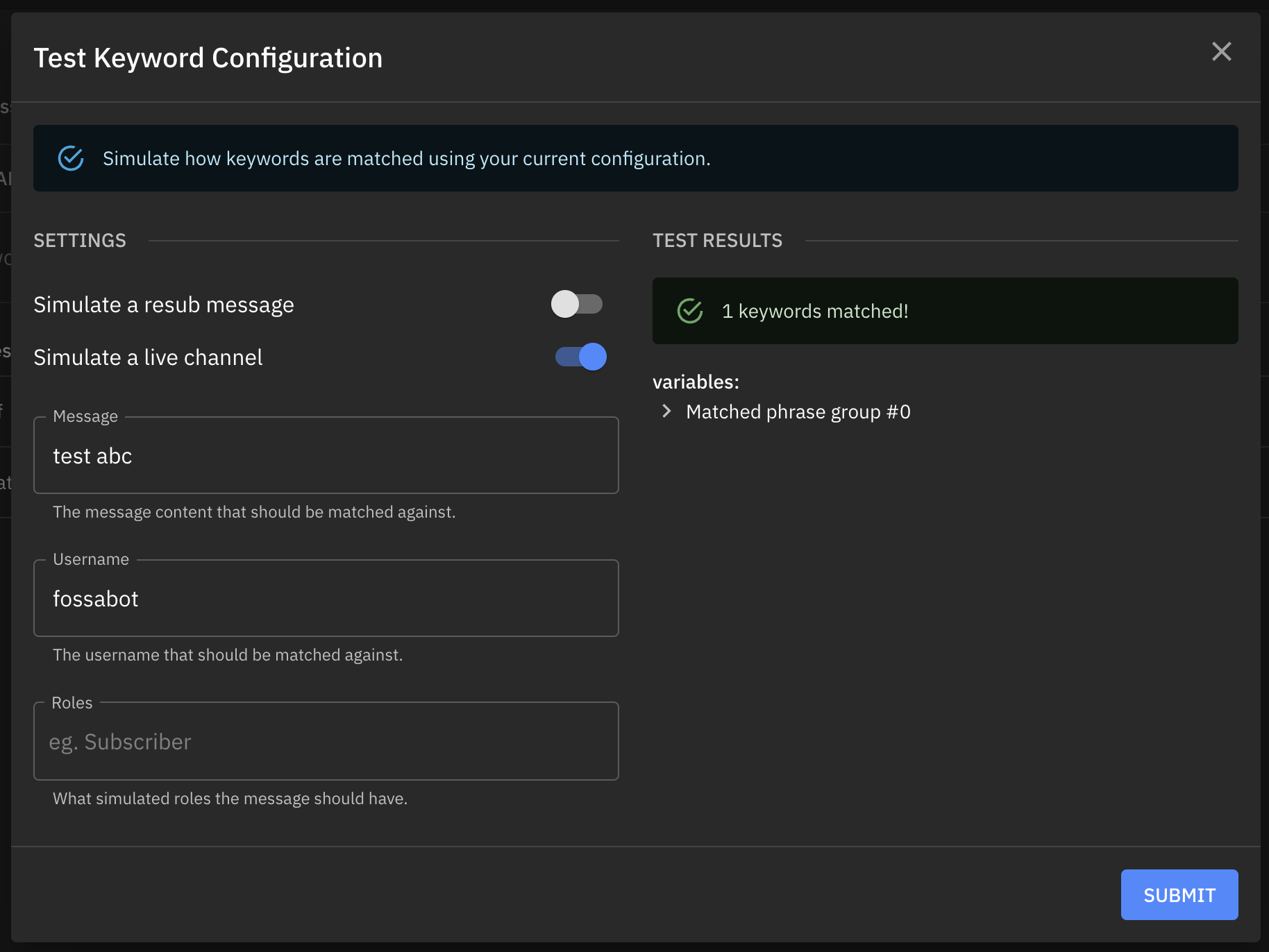The height and width of the screenshot is (952, 1269).
Task: Click the Simulate a live channel label
Action: point(148,357)
